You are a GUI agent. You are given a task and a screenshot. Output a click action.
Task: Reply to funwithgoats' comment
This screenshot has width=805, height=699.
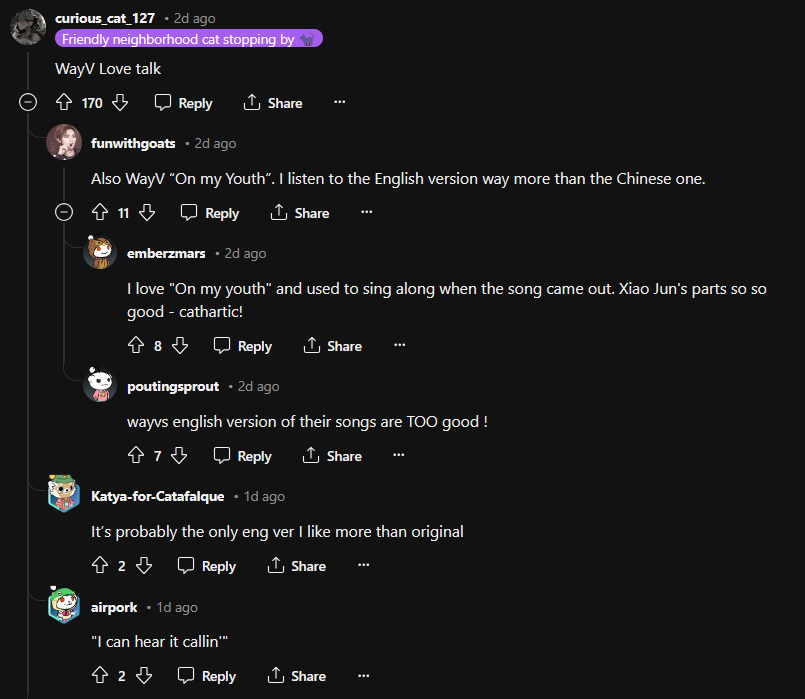tap(210, 213)
